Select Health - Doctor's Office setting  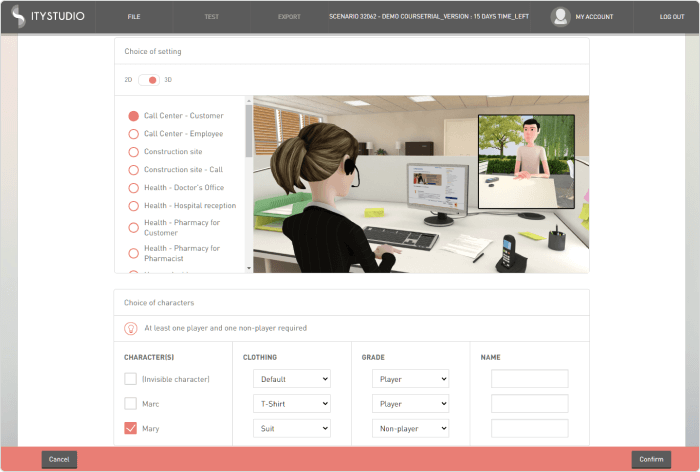point(133,188)
